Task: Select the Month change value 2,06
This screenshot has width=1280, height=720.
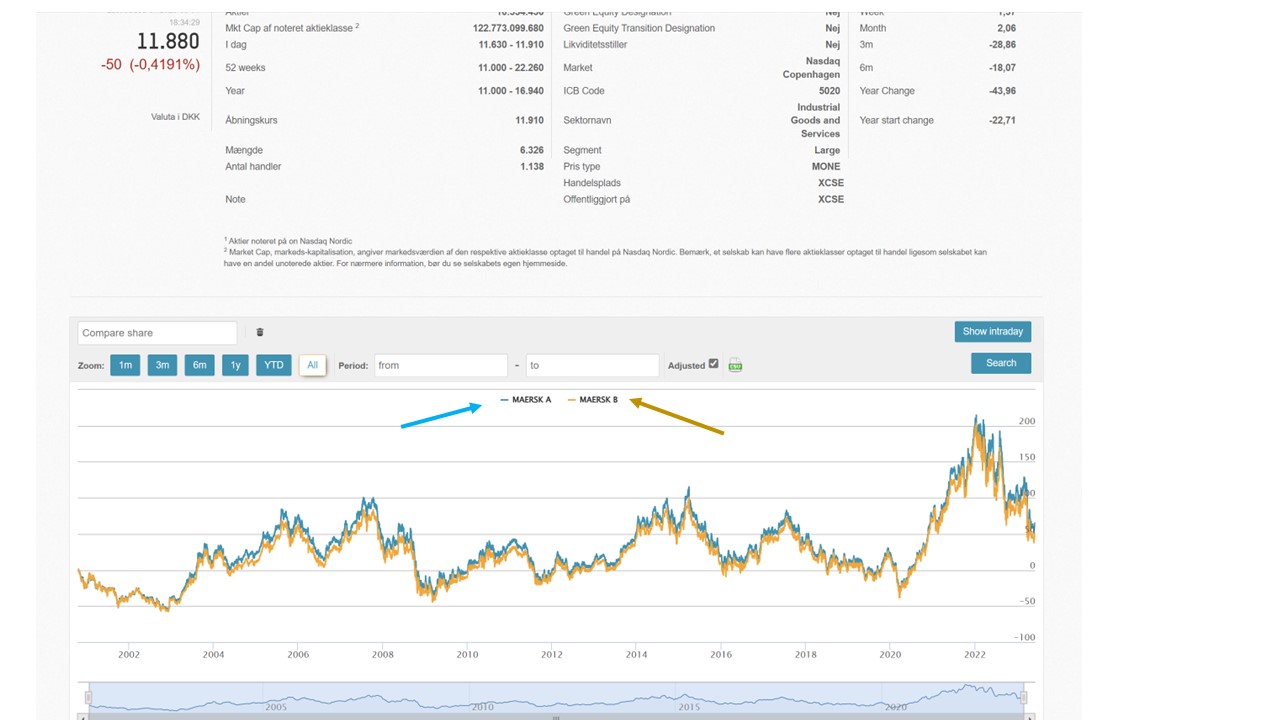Action: (1007, 28)
